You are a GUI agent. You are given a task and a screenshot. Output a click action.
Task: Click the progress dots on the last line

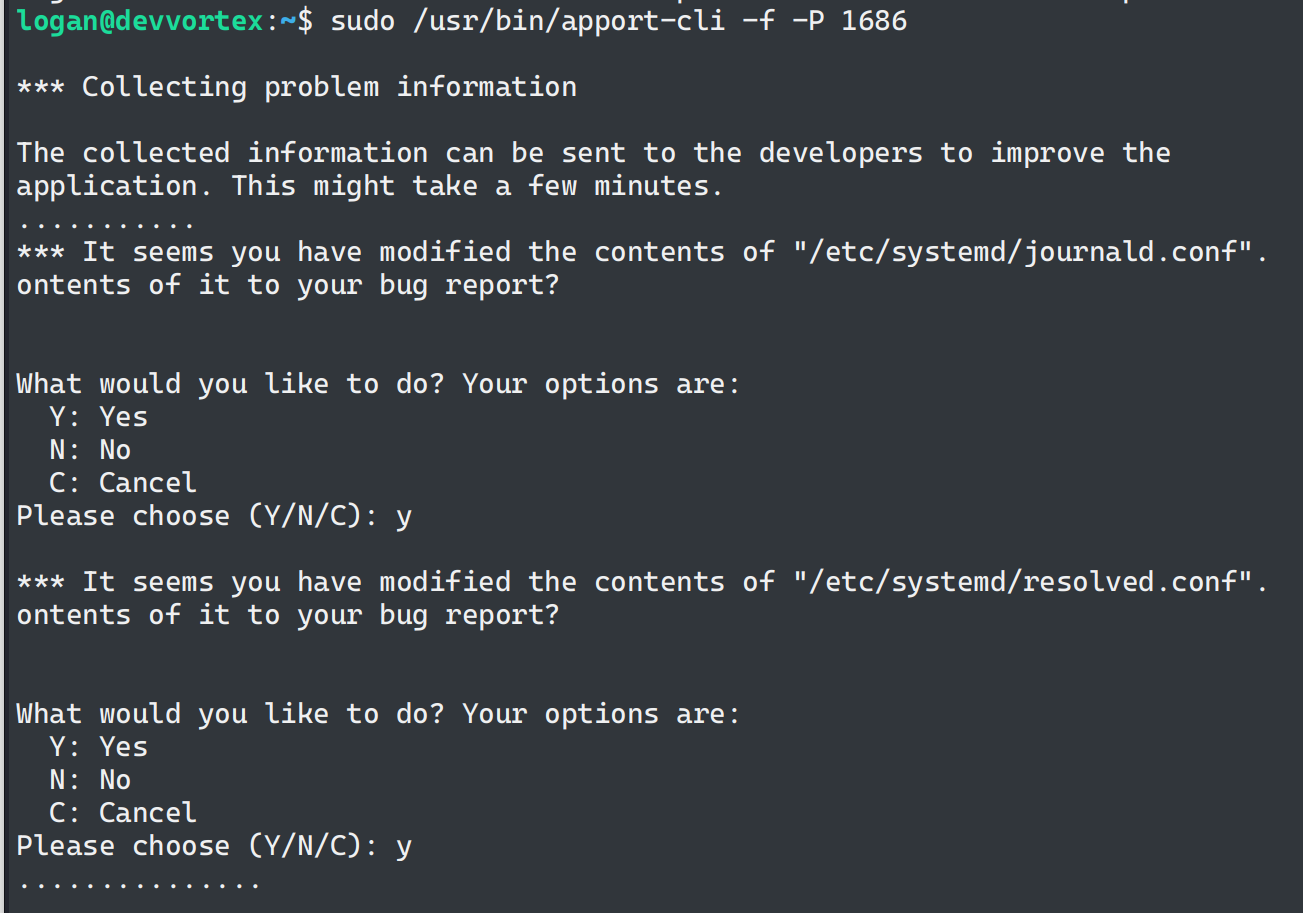tap(139, 884)
